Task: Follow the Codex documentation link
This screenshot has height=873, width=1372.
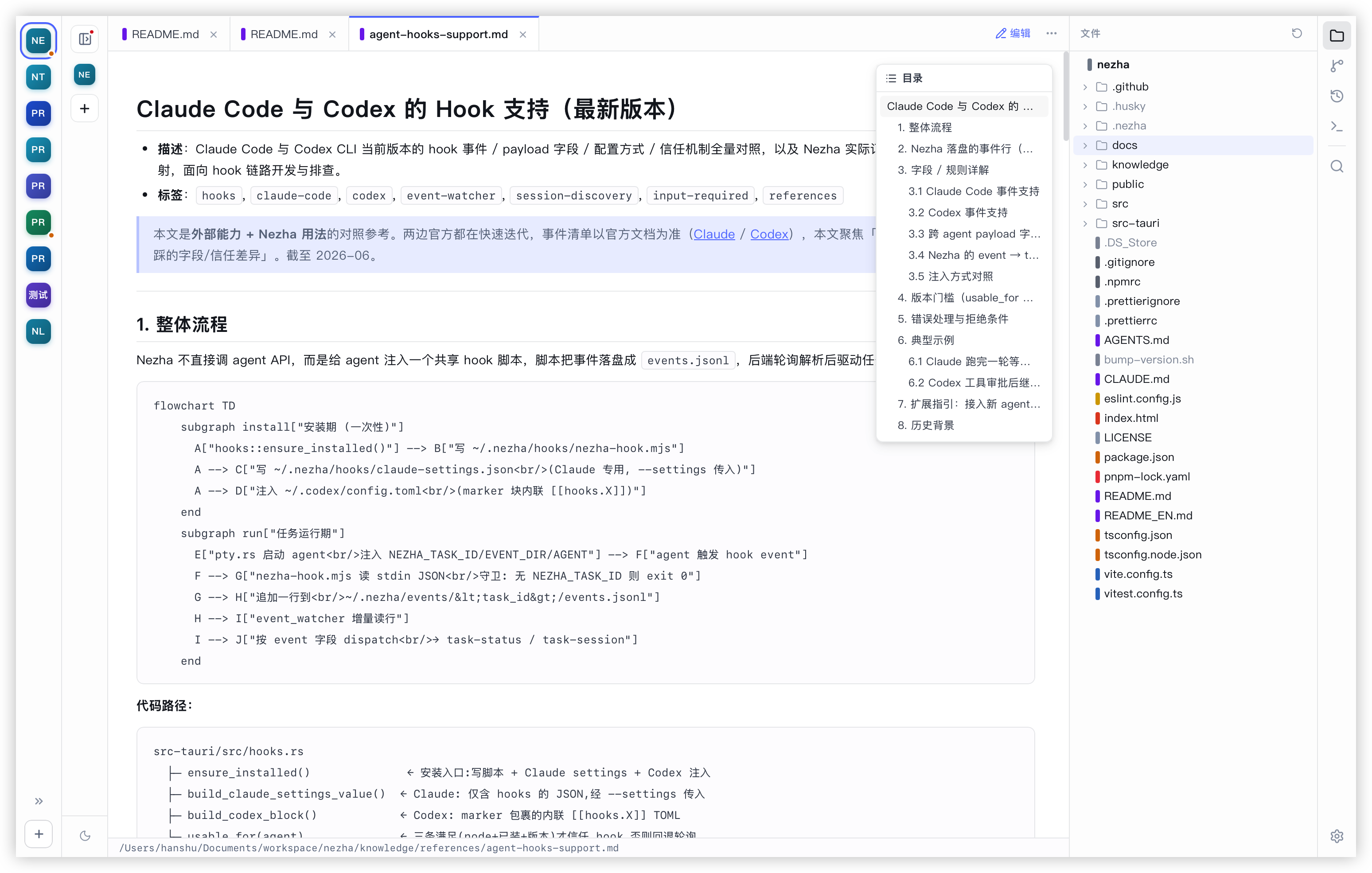Action: (x=769, y=234)
